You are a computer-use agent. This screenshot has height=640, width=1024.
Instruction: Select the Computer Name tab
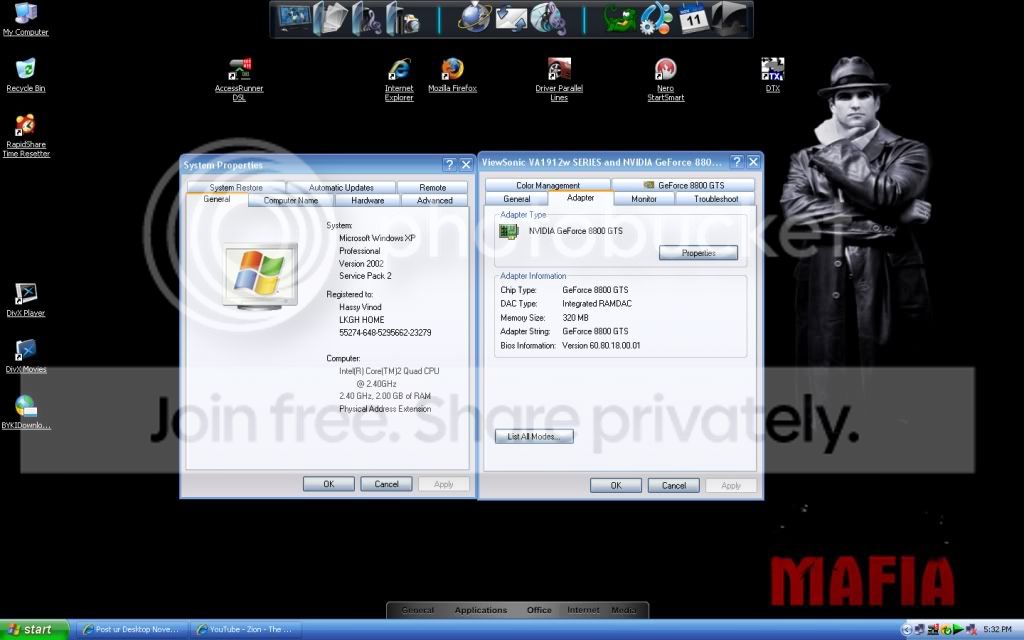291,200
